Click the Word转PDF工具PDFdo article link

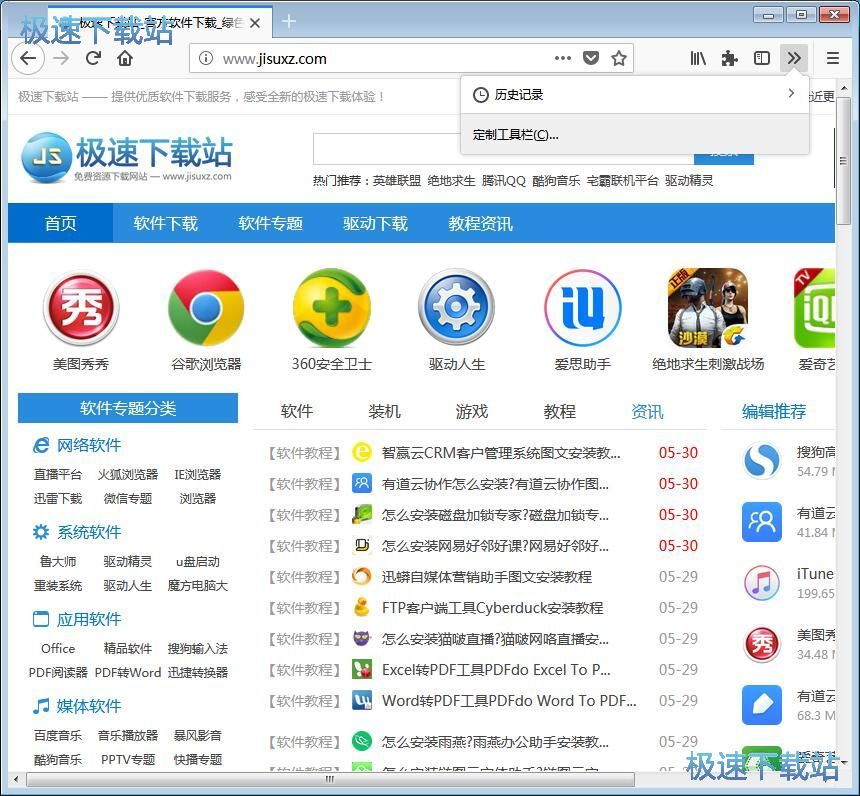[x=509, y=701]
